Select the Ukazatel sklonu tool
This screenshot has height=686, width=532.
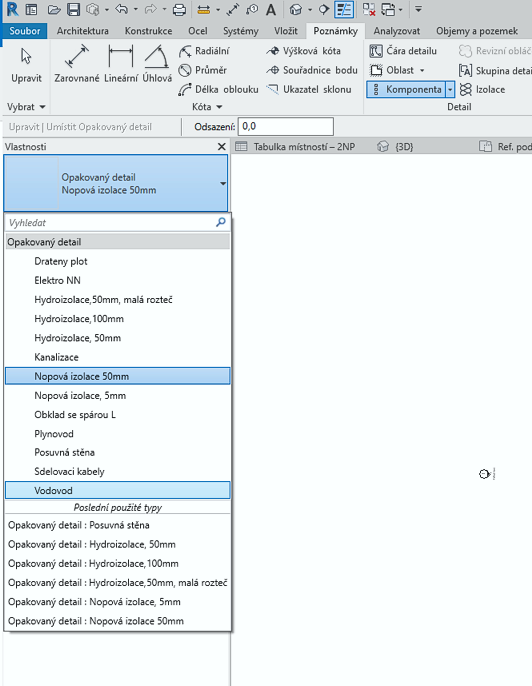pyautogui.click(x=308, y=89)
